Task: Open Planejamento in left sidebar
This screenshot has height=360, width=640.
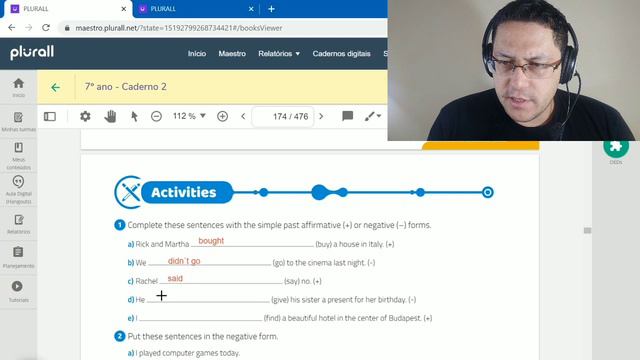Action: (x=18, y=258)
